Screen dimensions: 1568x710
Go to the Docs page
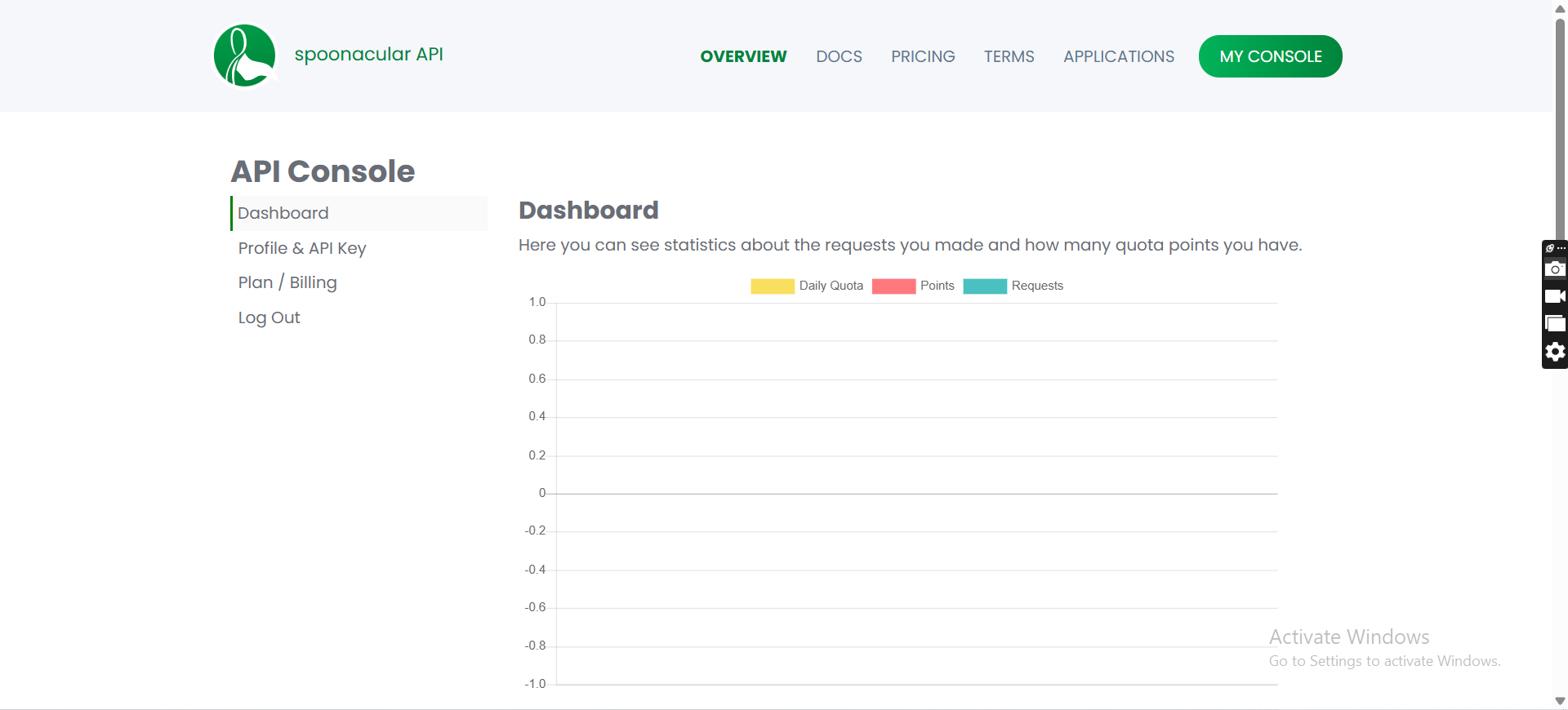[x=839, y=56]
